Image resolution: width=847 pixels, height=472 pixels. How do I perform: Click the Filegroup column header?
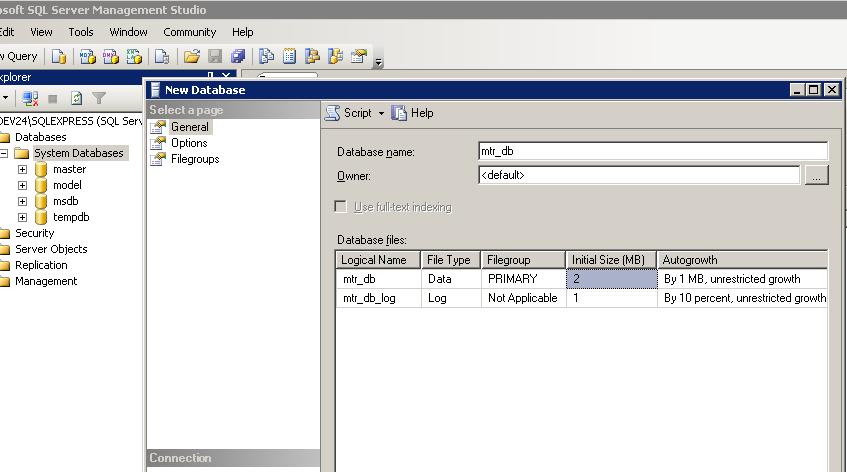(x=523, y=260)
